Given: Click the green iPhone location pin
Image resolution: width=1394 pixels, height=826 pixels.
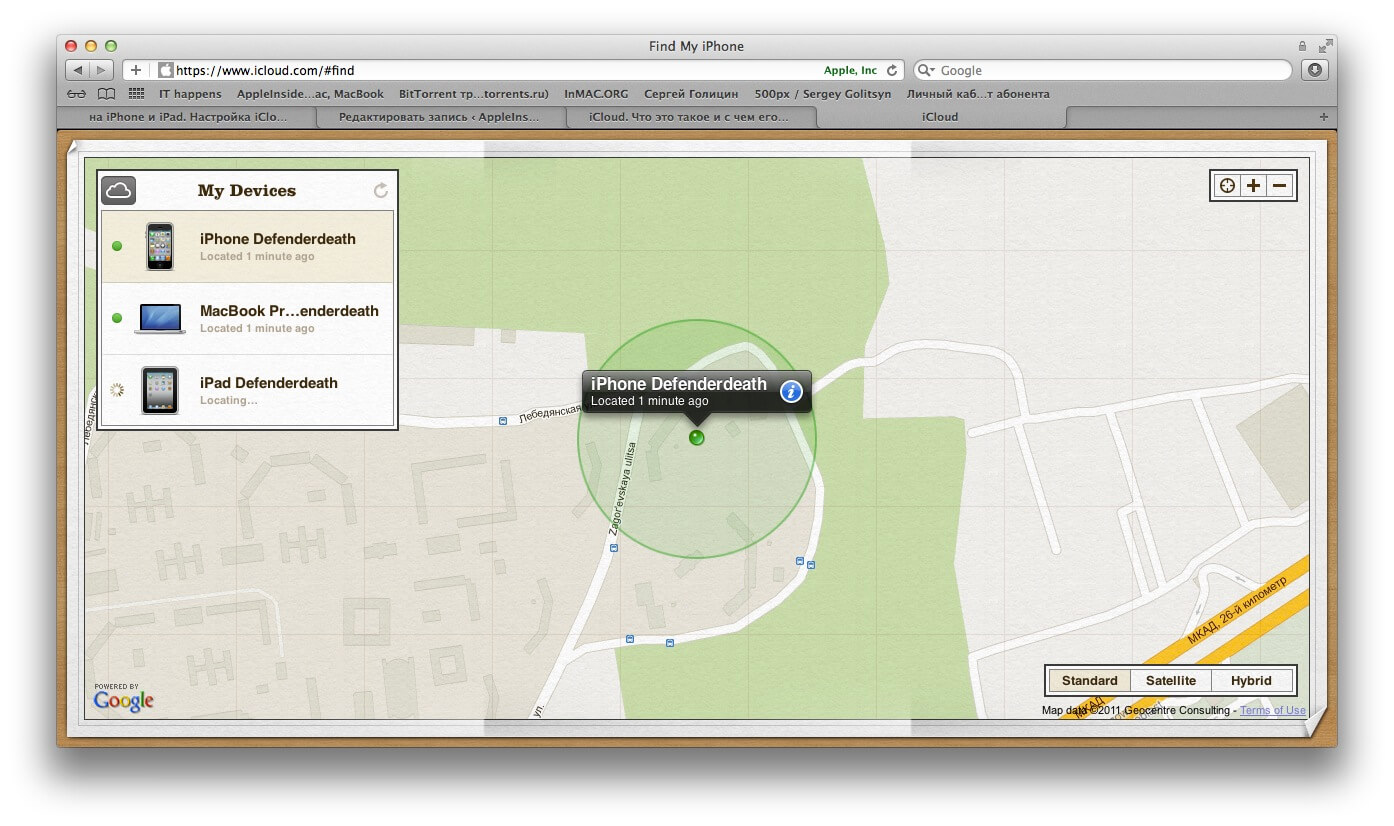Looking at the screenshot, I should pos(697,438).
